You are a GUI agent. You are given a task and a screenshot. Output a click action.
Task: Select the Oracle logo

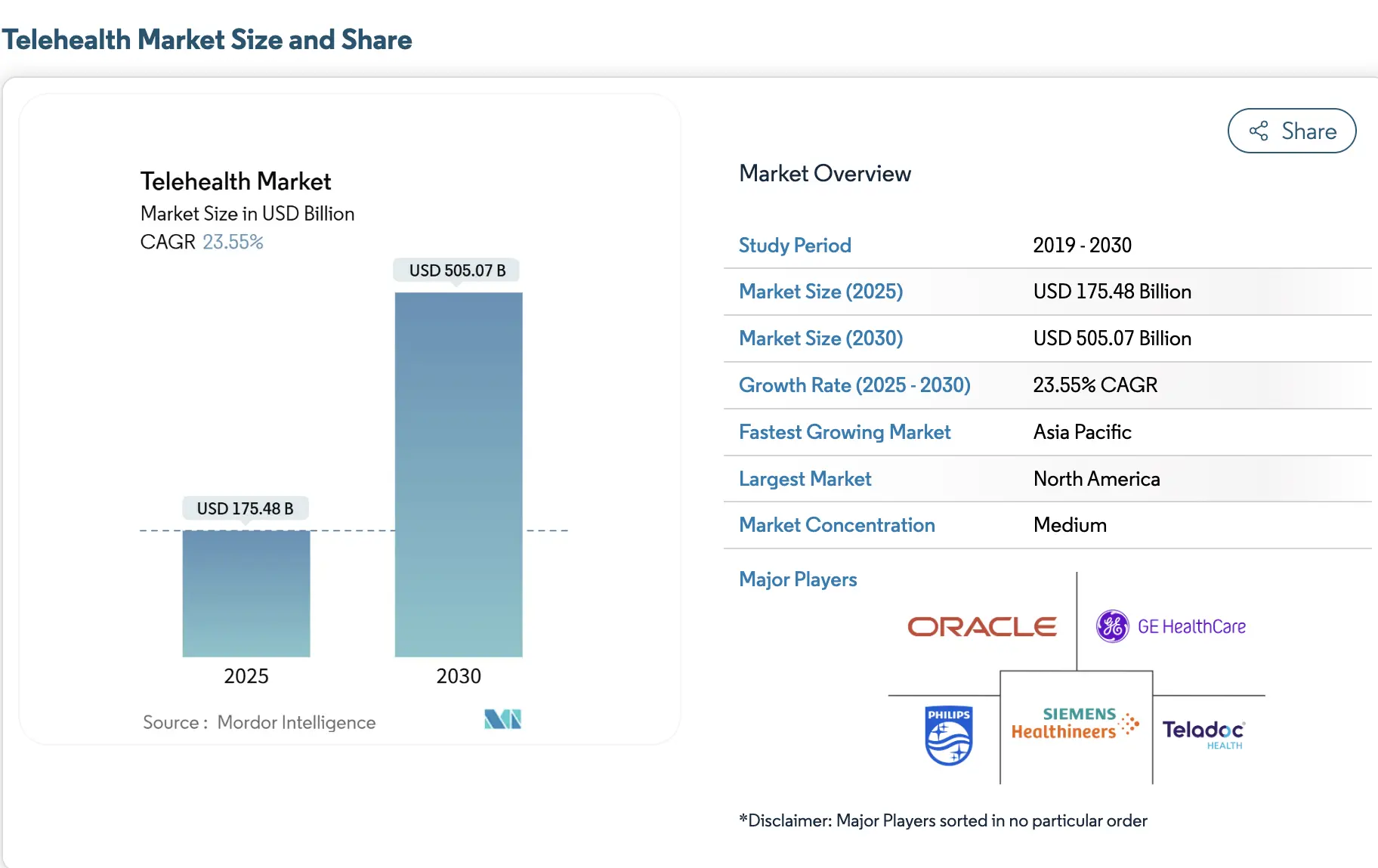pos(981,626)
